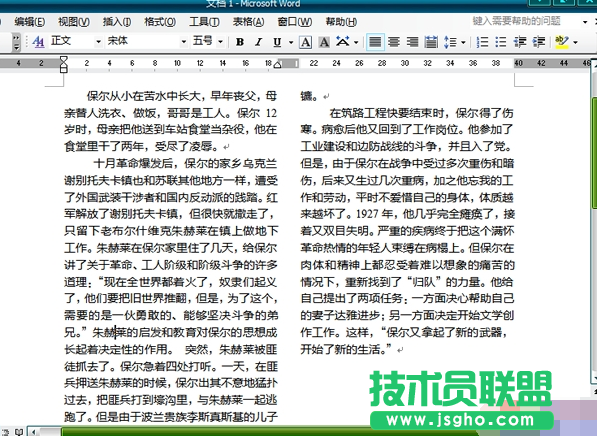
Task: Open the 表格(A) menu
Action: click(x=249, y=22)
